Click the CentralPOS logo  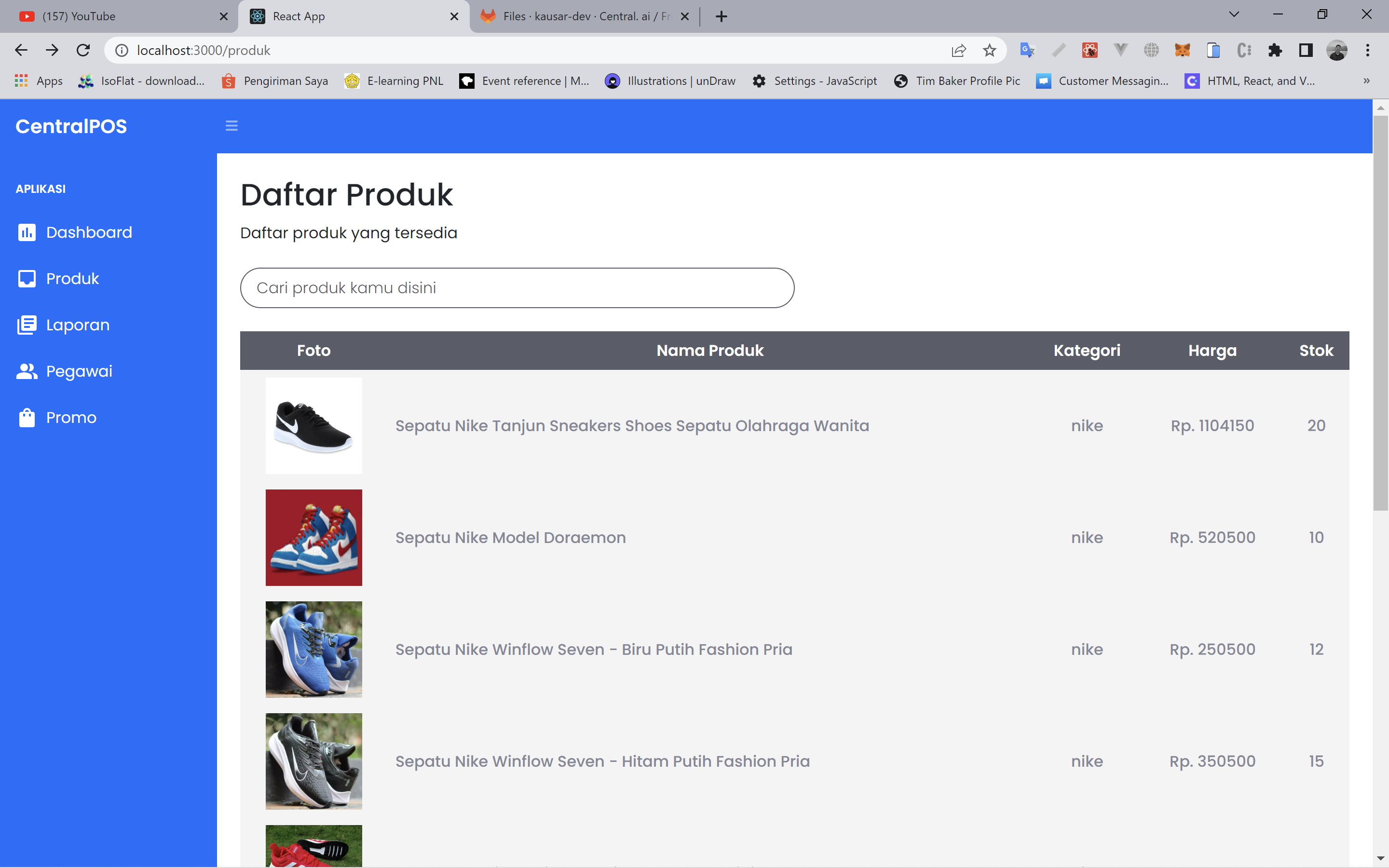[x=71, y=126]
